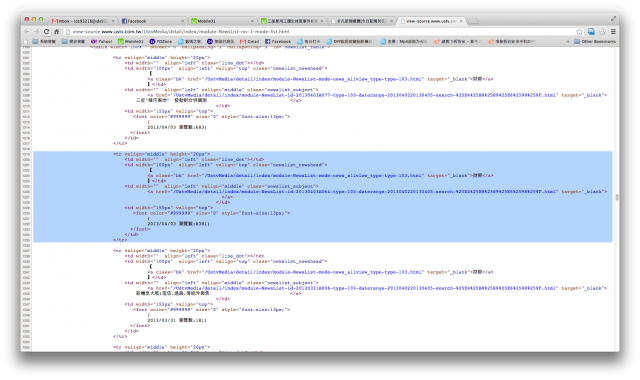The height and width of the screenshot is (380, 640).
Task: Expand the bookmarks bar overflow chevron
Action: pyautogui.click(x=568, y=42)
